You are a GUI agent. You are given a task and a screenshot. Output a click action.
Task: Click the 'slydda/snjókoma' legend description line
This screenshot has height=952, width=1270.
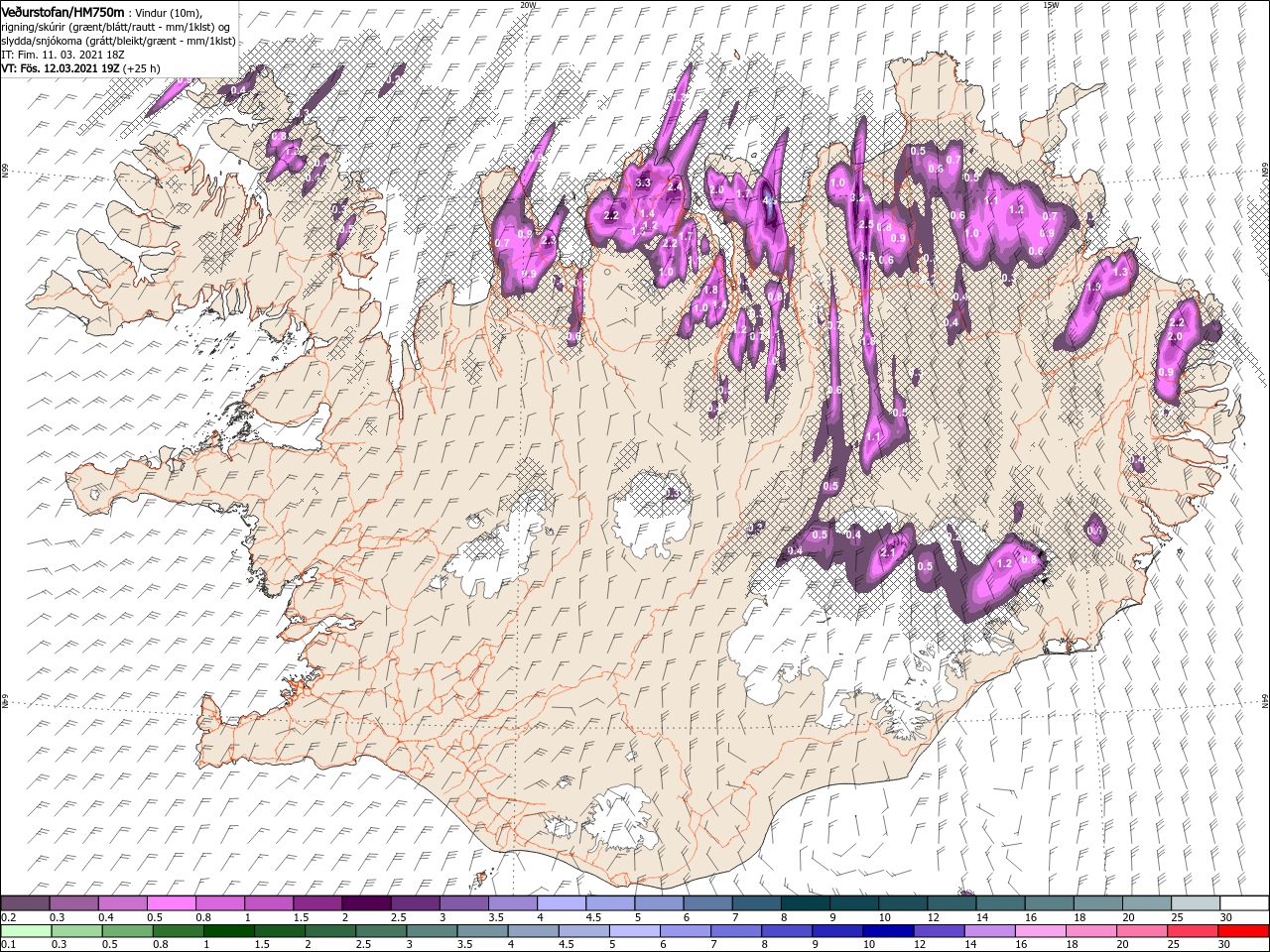pyautogui.click(x=118, y=41)
